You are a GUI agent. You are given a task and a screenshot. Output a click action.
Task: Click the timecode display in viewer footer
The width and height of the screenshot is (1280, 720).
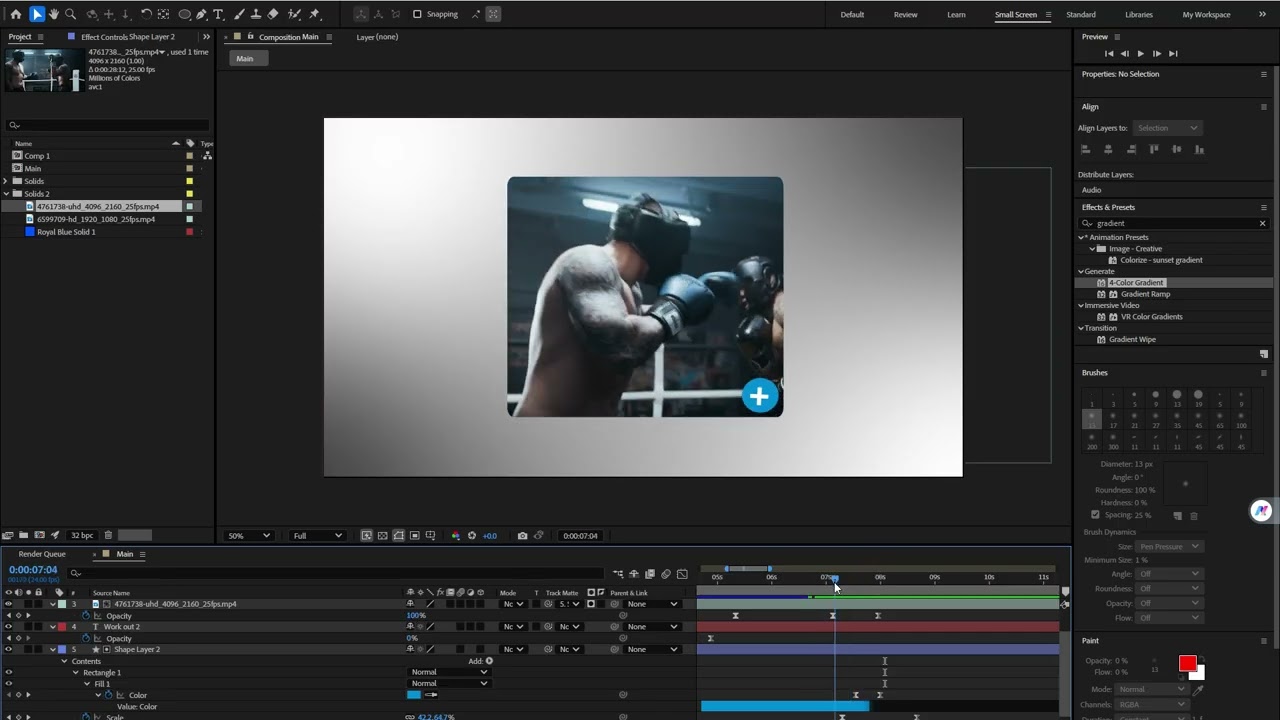(580, 536)
